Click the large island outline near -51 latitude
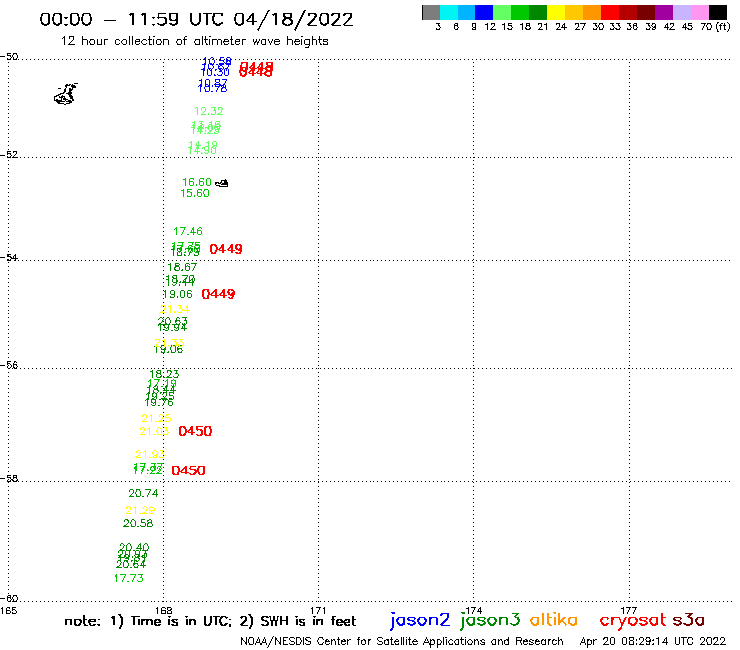The image size is (740, 650). point(66,93)
